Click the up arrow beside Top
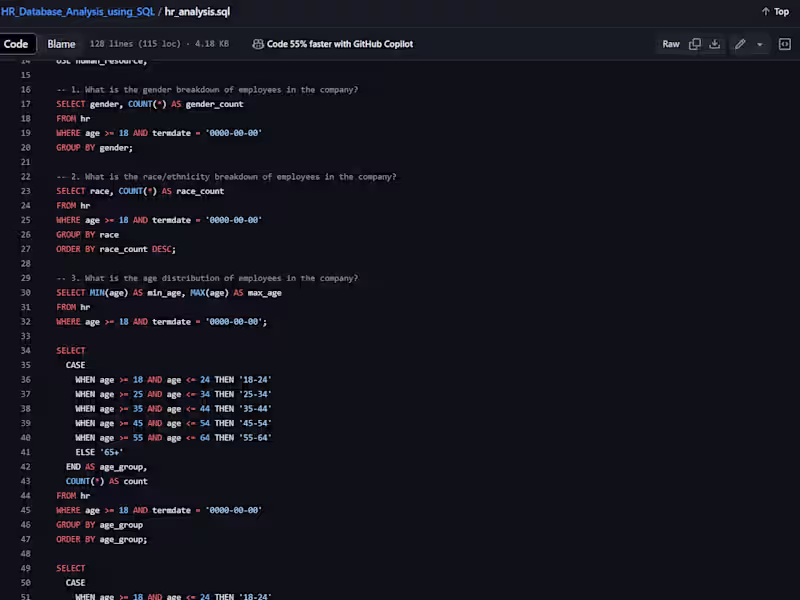Viewport: 800px width, 600px height. [765, 11]
